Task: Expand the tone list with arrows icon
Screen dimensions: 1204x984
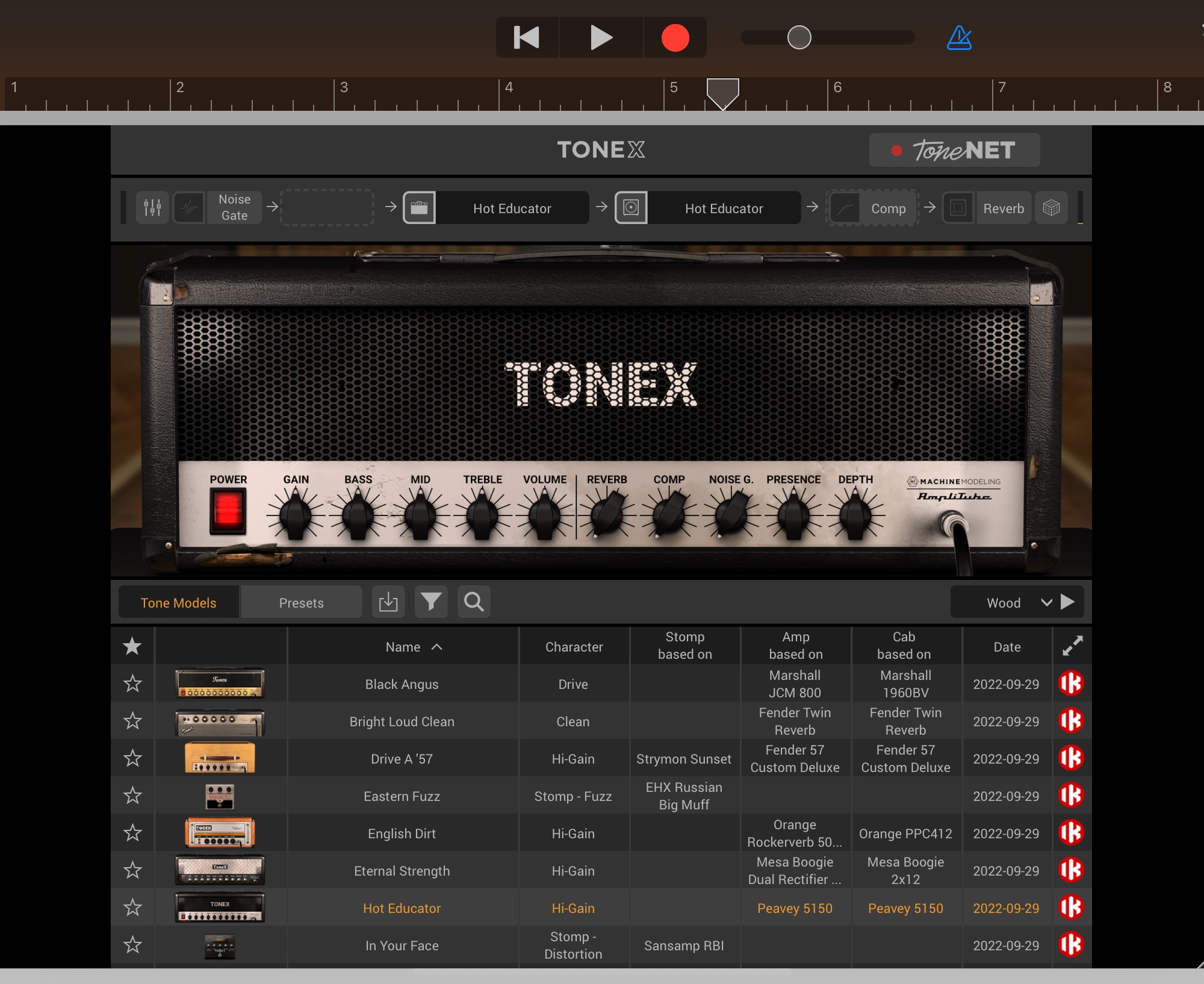Action: click(1072, 646)
